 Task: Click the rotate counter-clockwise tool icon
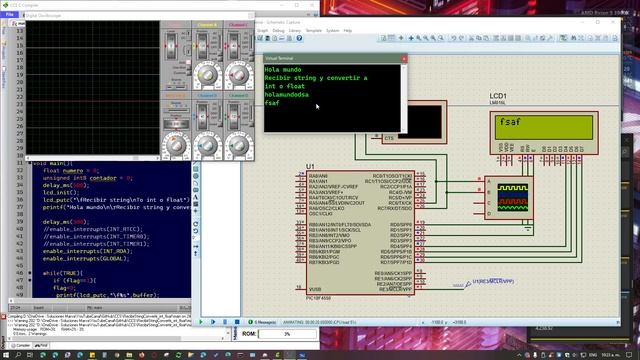196,231
